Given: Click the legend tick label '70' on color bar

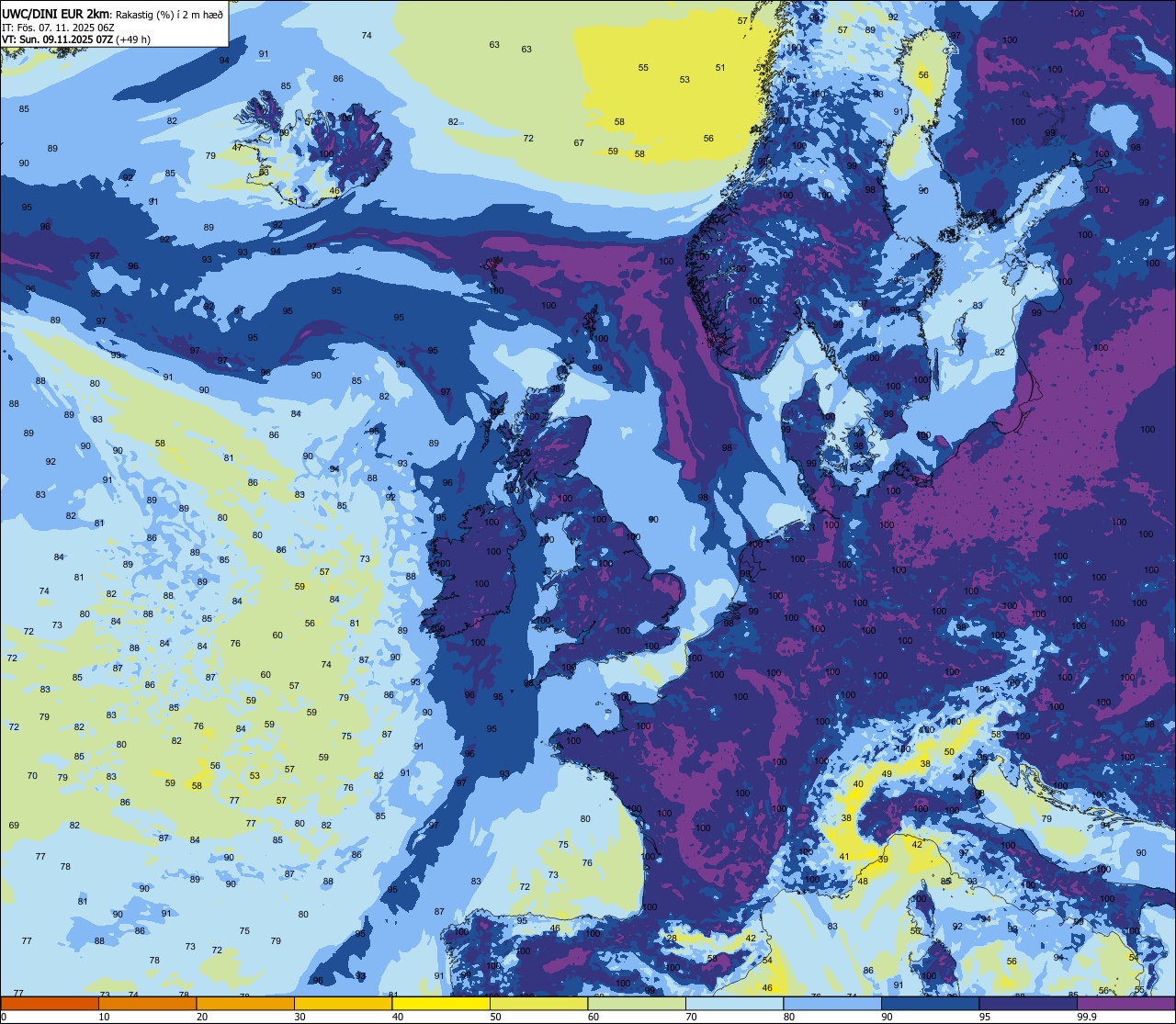Looking at the screenshot, I should pos(691,1017).
